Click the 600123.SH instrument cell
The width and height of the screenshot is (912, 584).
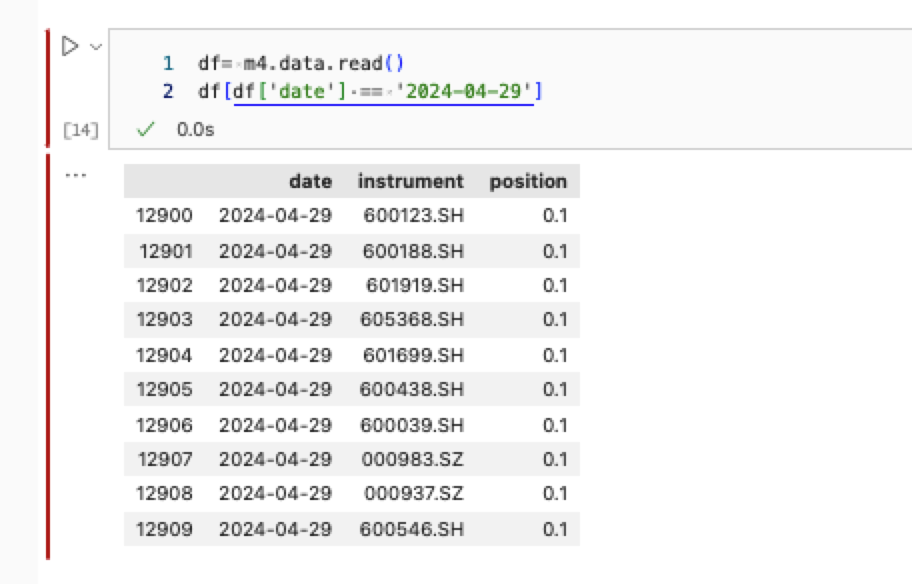point(414,215)
